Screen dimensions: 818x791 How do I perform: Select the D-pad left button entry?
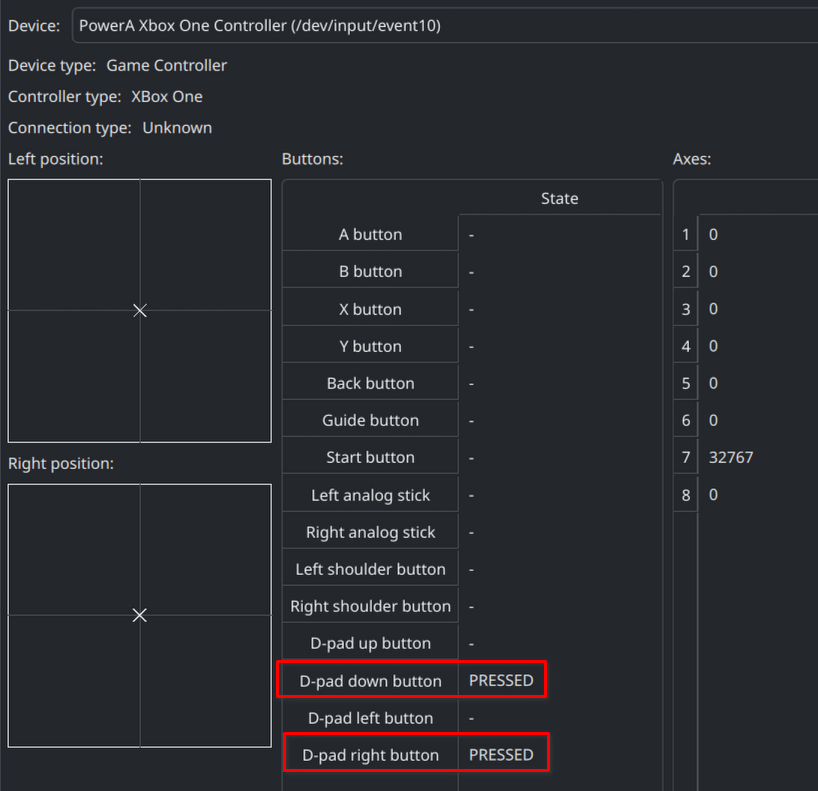370,717
